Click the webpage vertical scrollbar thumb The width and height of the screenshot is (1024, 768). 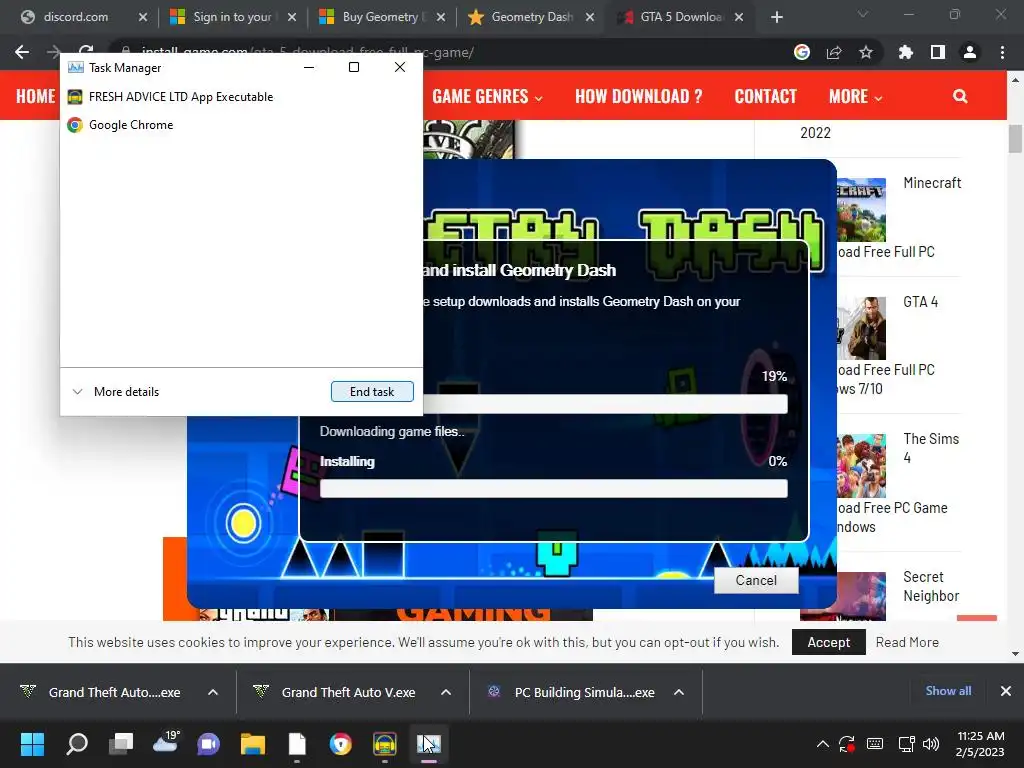1015,138
